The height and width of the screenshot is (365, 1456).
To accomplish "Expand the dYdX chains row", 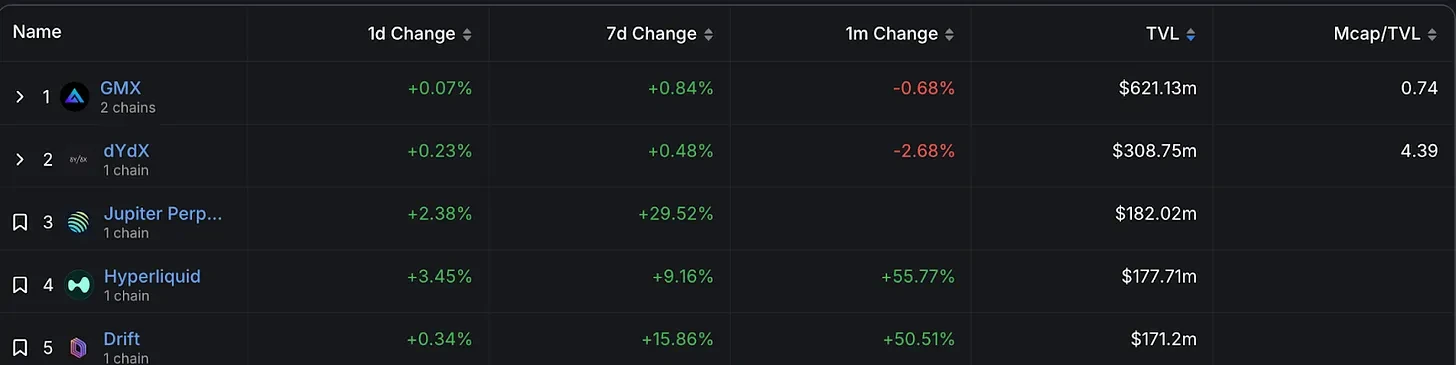I will tap(19, 160).
